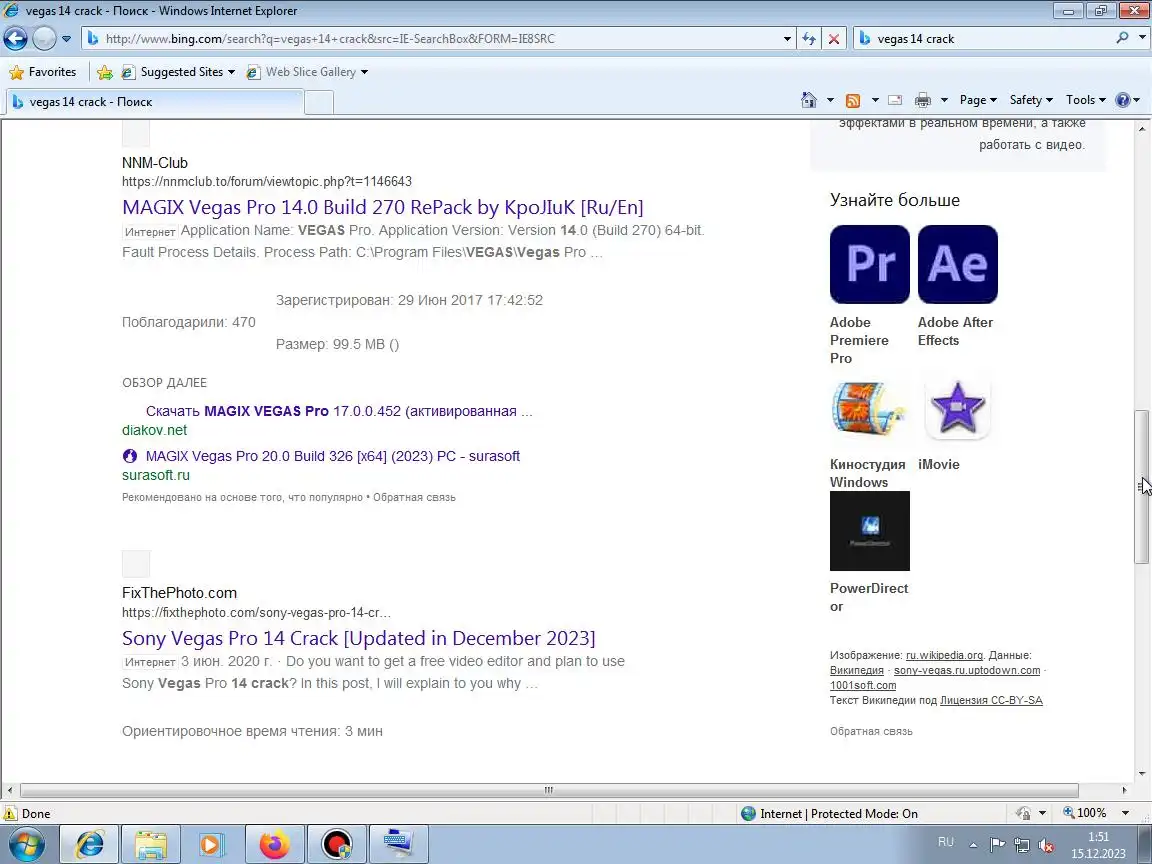Open Лицензия CC-BY-SA link
1152x864 pixels.
[x=991, y=700]
